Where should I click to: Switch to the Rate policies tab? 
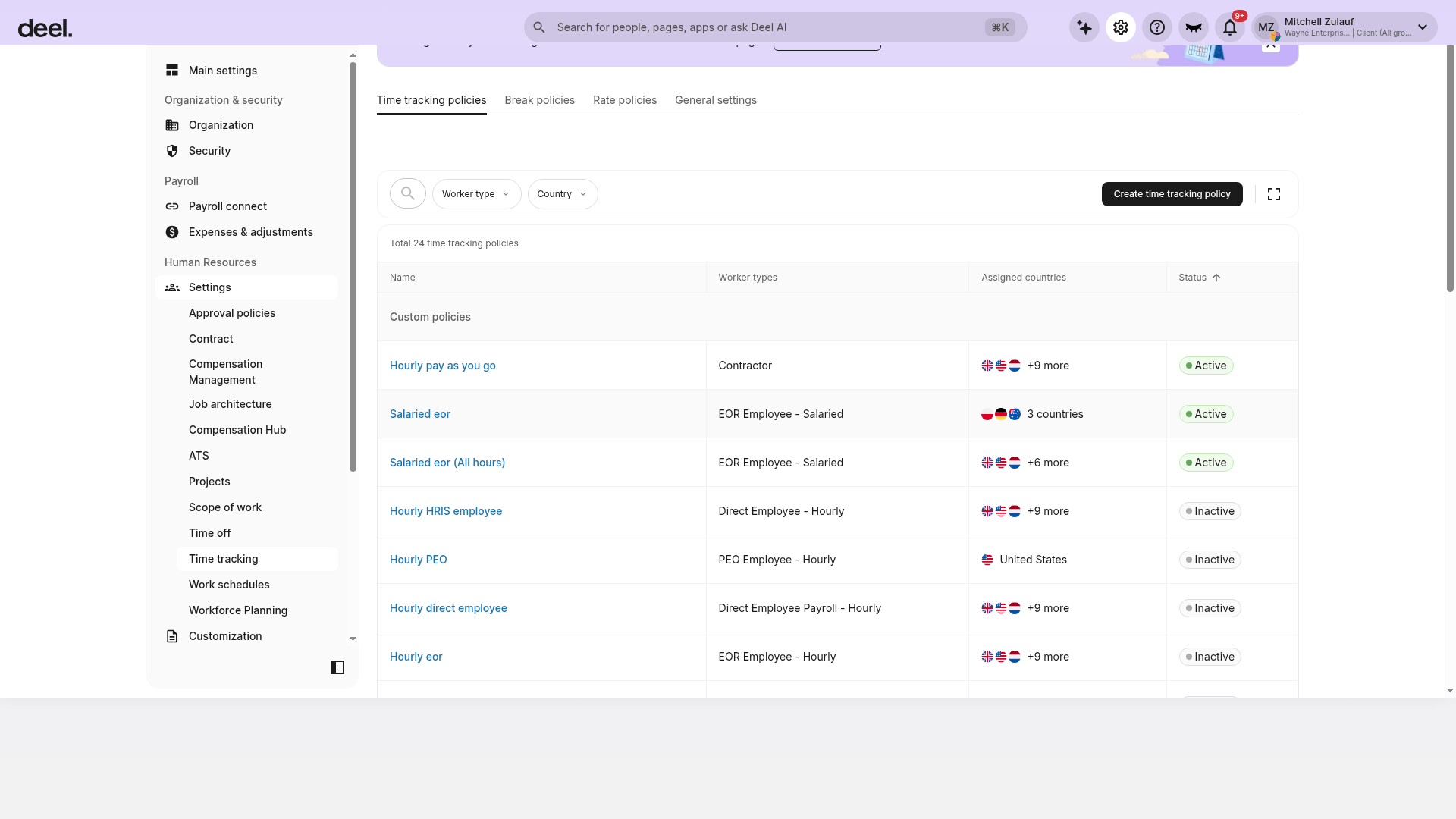coord(625,100)
